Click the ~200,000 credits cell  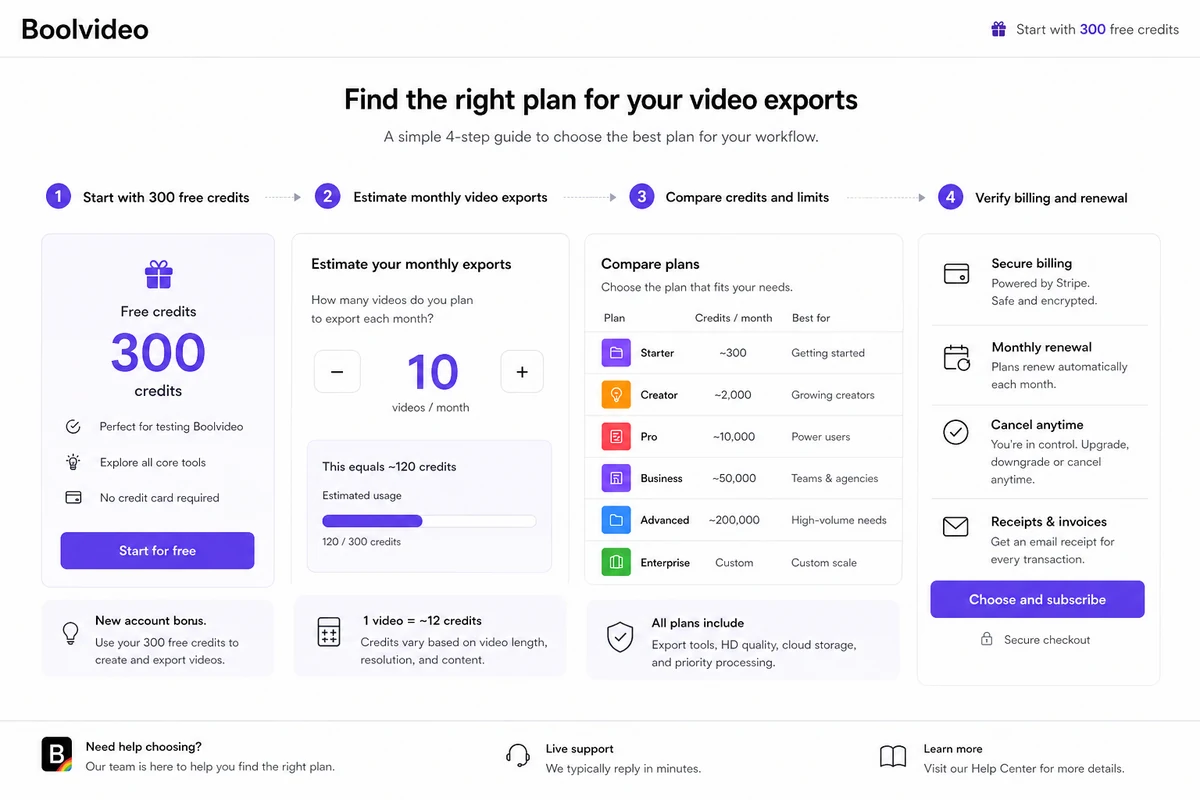pos(734,520)
